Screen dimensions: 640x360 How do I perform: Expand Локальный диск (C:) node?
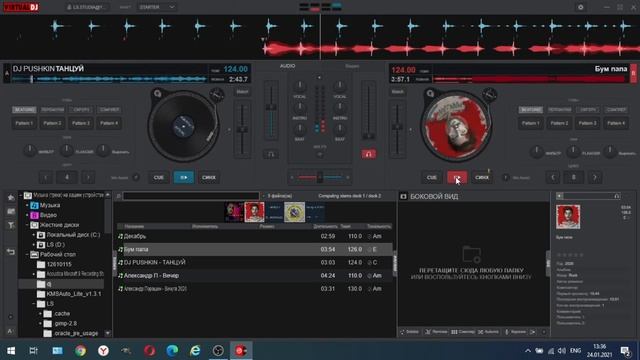coord(34,235)
